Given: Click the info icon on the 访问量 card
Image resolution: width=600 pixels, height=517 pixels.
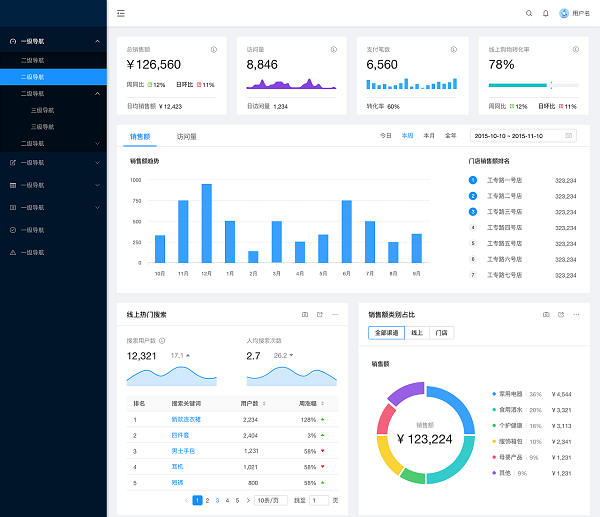Looking at the screenshot, I should [333, 49].
